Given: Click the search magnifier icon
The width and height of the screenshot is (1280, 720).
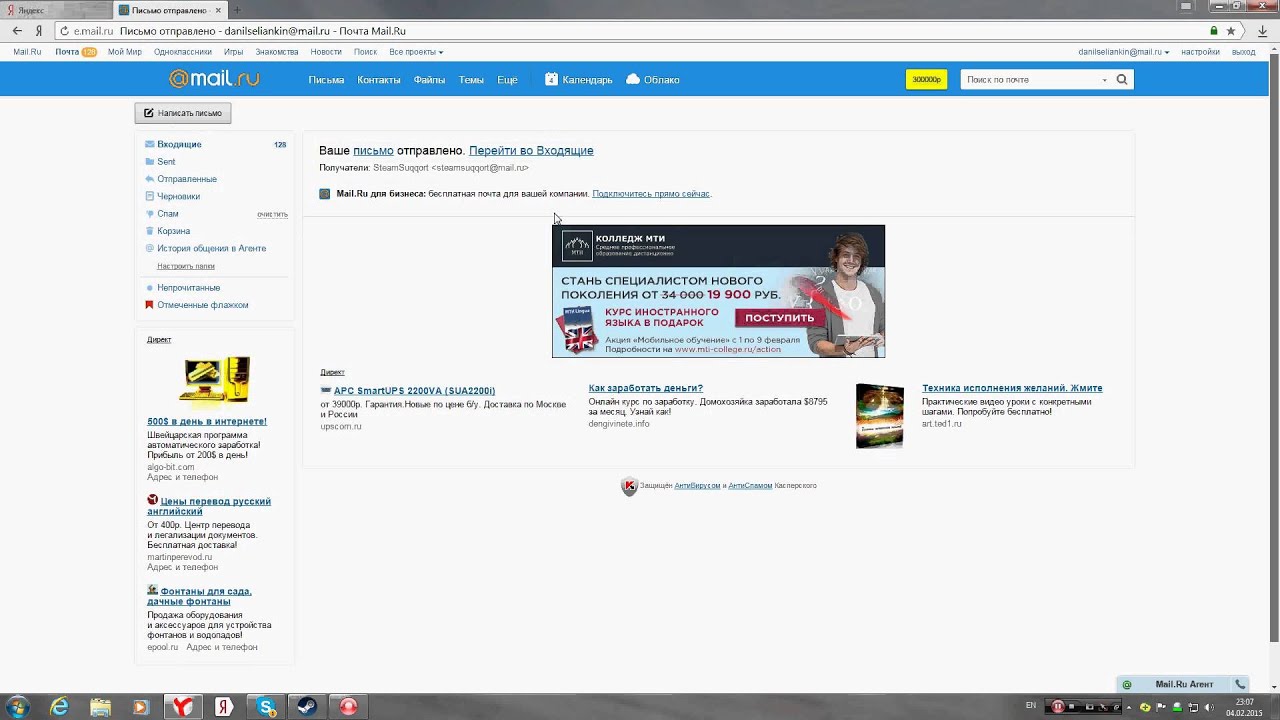Looking at the screenshot, I should (x=1122, y=79).
